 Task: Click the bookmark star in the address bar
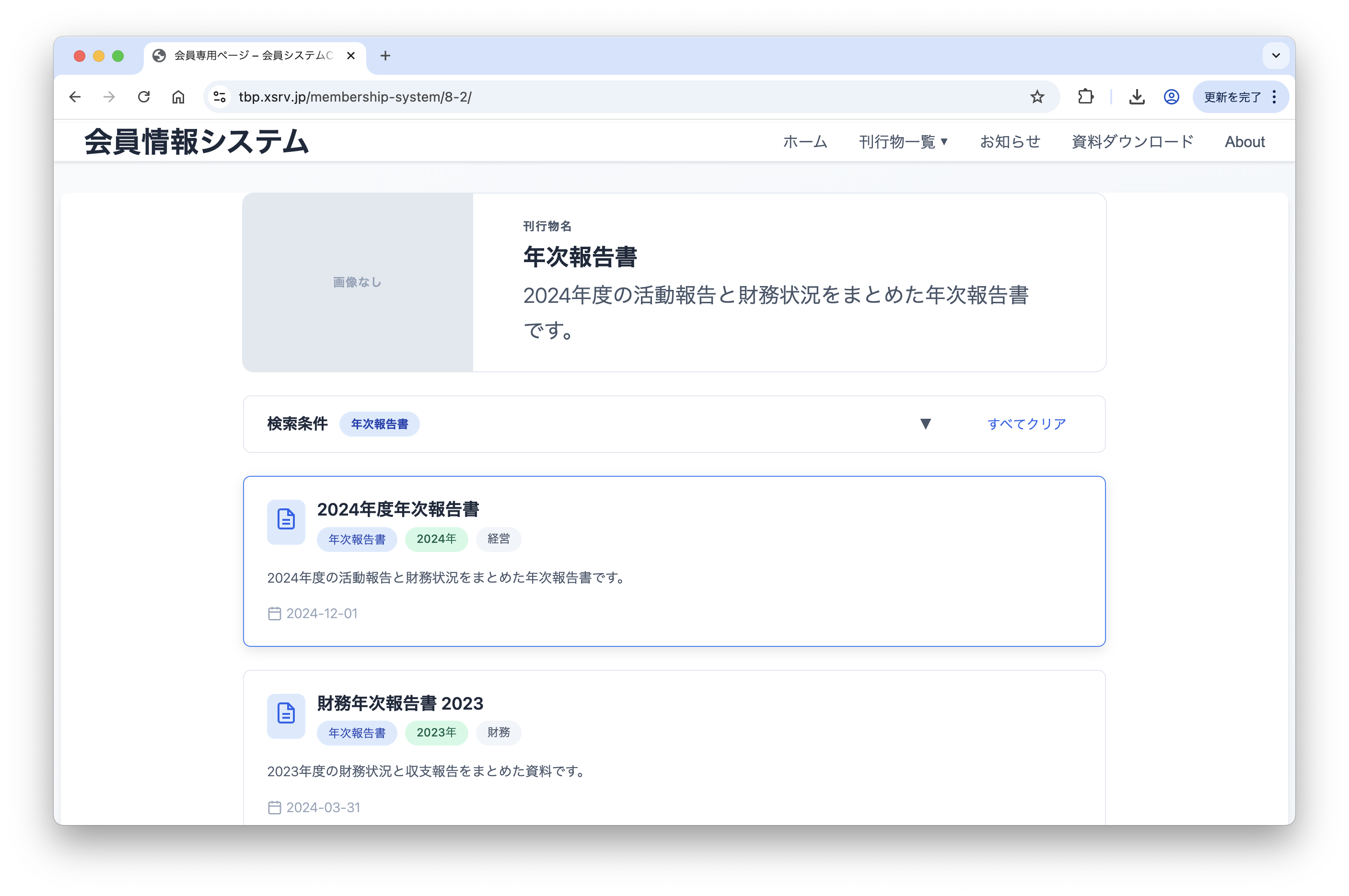click(x=1036, y=97)
